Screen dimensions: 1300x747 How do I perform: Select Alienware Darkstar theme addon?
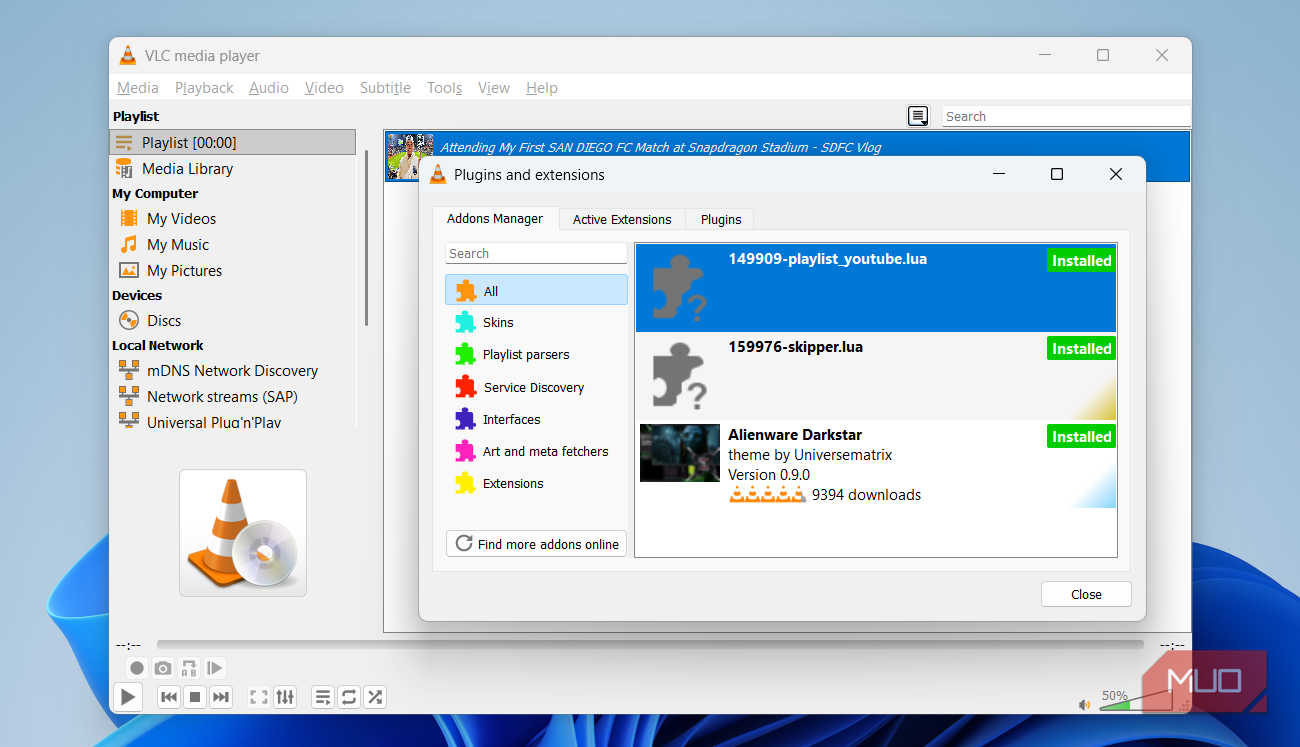point(875,464)
